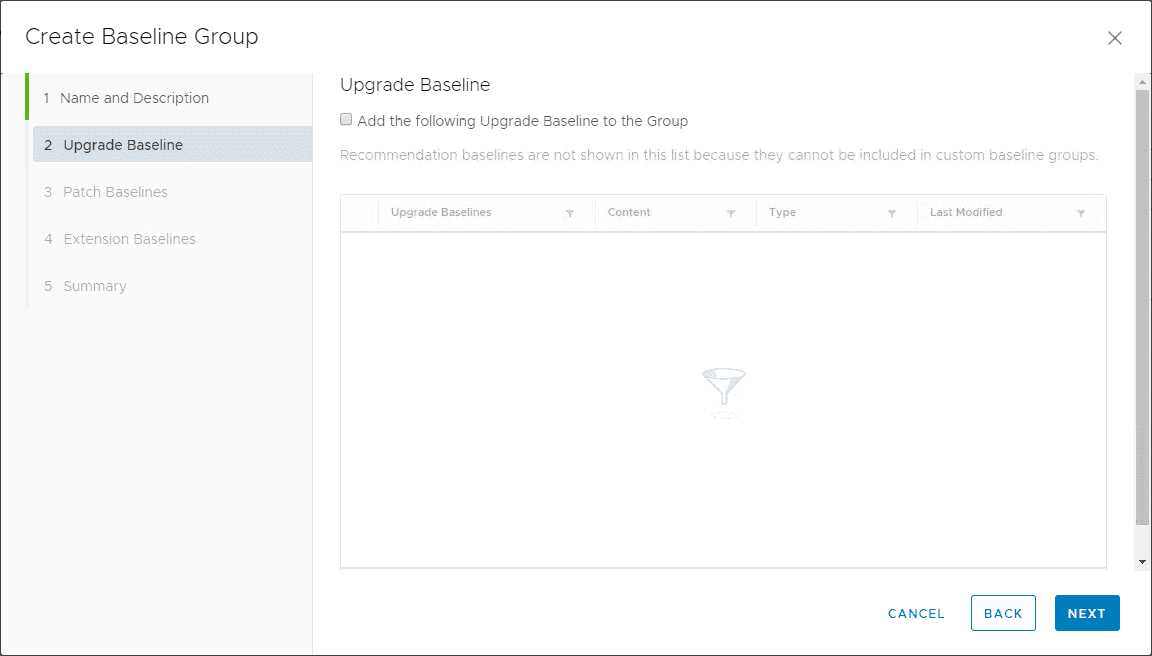
Task: Sort by Last Modified column header
Action: pyautogui.click(x=966, y=212)
